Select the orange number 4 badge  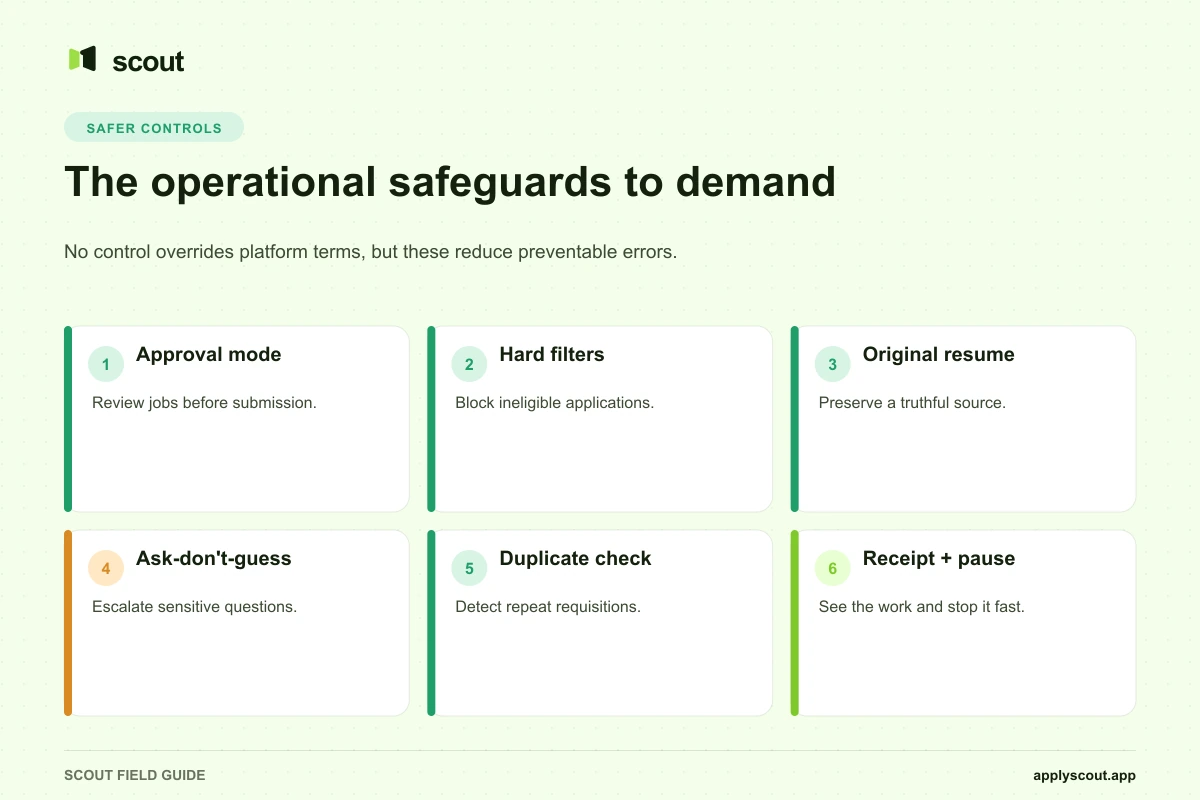(x=106, y=569)
